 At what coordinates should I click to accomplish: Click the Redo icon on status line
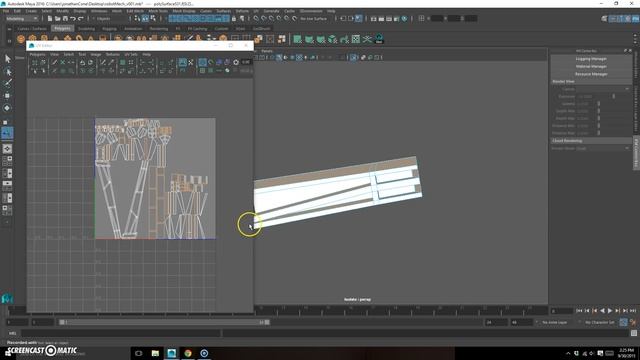[80, 18]
